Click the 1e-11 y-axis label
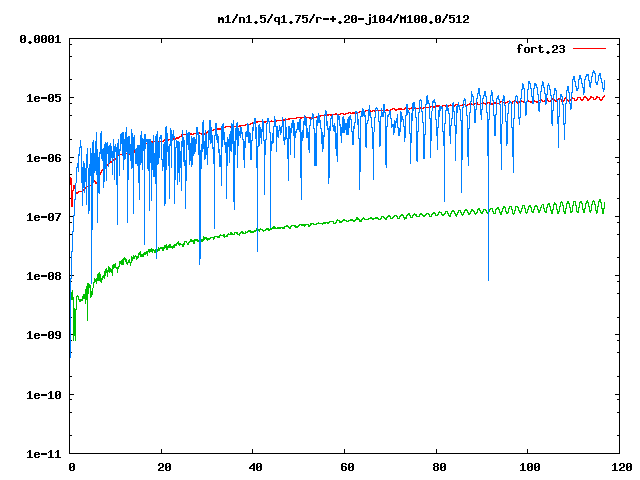The image size is (640, 480). pos(44,454)
